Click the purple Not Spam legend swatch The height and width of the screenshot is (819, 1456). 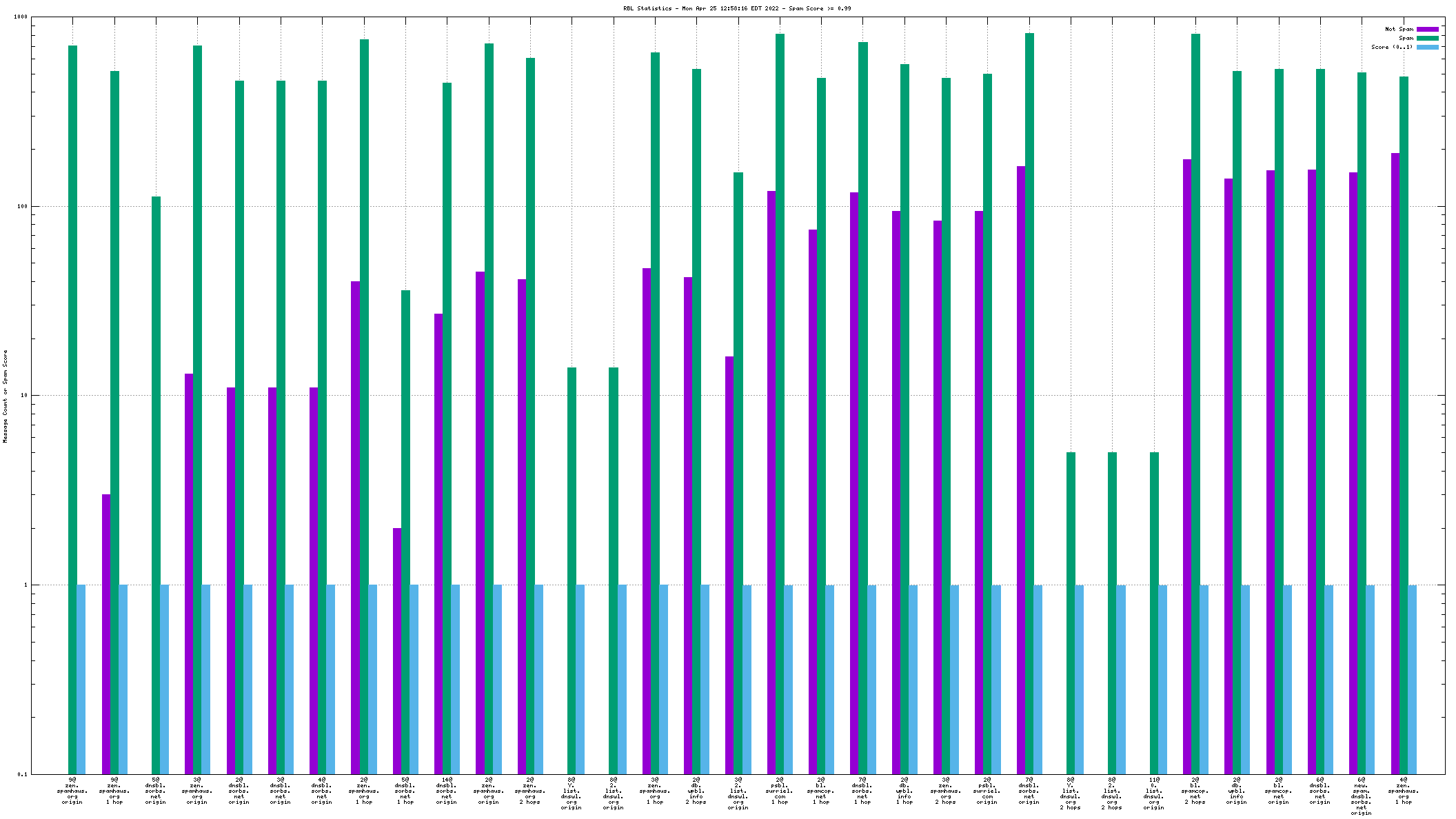tap(1428, 29)
